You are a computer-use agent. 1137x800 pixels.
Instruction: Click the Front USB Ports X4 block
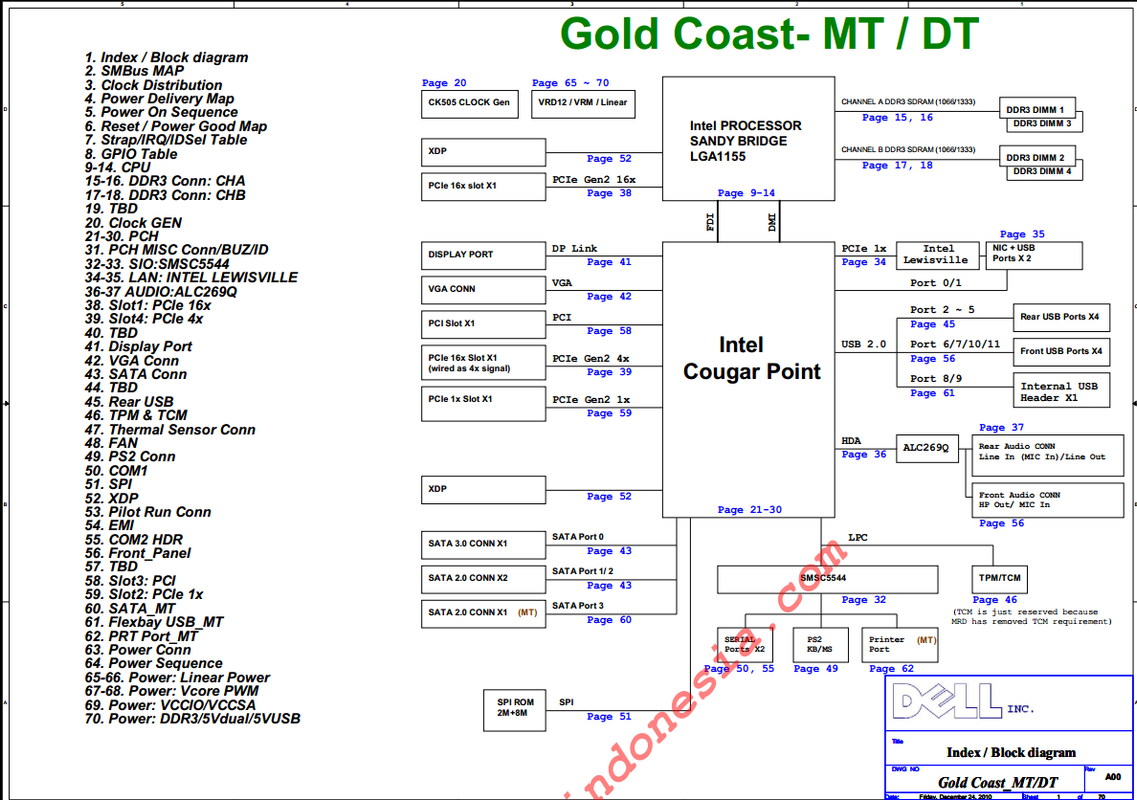point(1061,352)
